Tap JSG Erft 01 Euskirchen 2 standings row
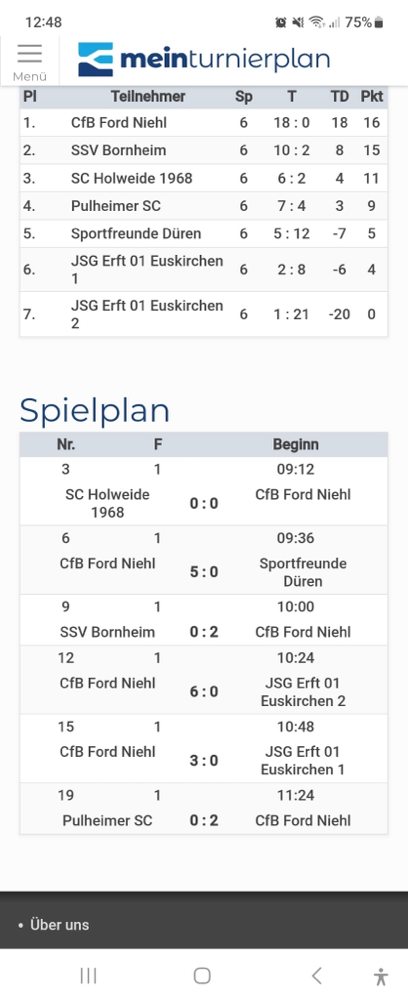 click(203, 314)
